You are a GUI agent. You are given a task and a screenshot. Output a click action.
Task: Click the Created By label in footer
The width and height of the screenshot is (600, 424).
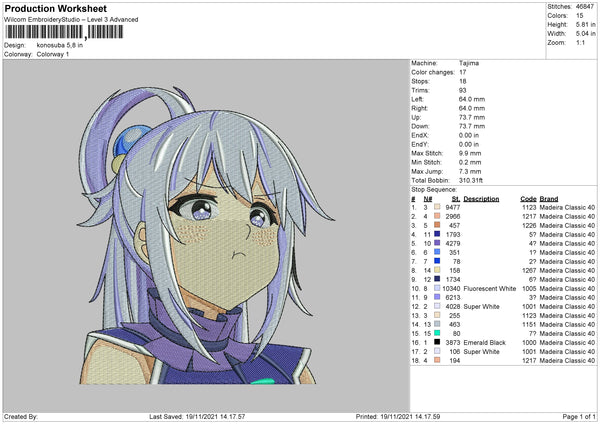coord(21,416)
